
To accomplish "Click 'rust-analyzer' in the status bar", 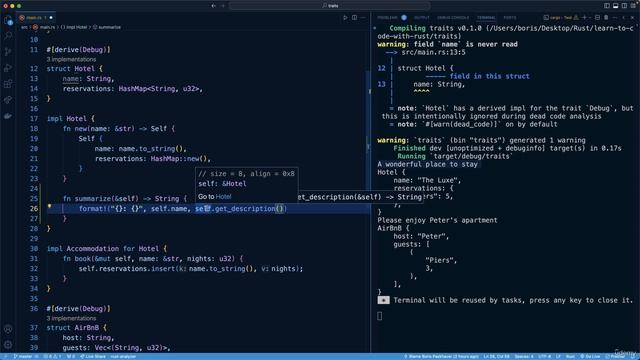I will 123,357.
